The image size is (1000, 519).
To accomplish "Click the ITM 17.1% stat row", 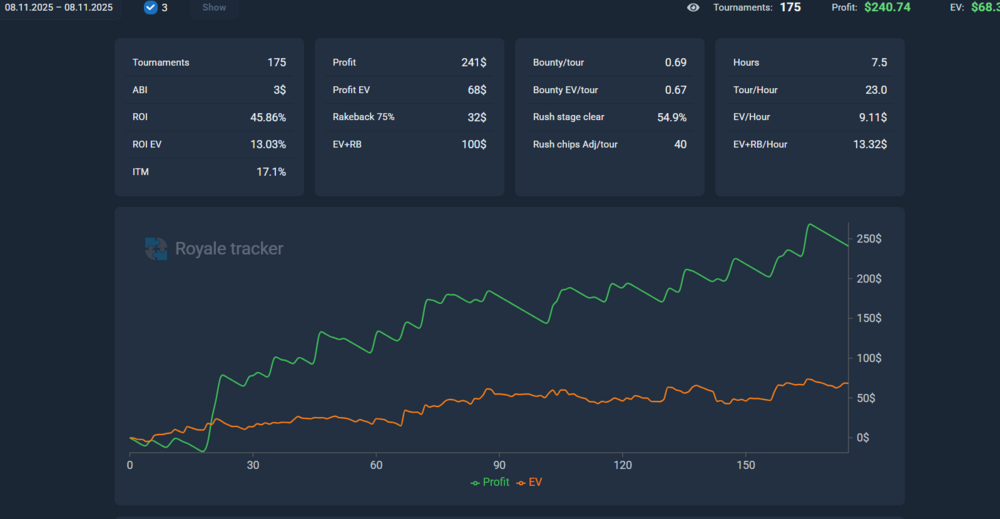I will pos(209,172).
